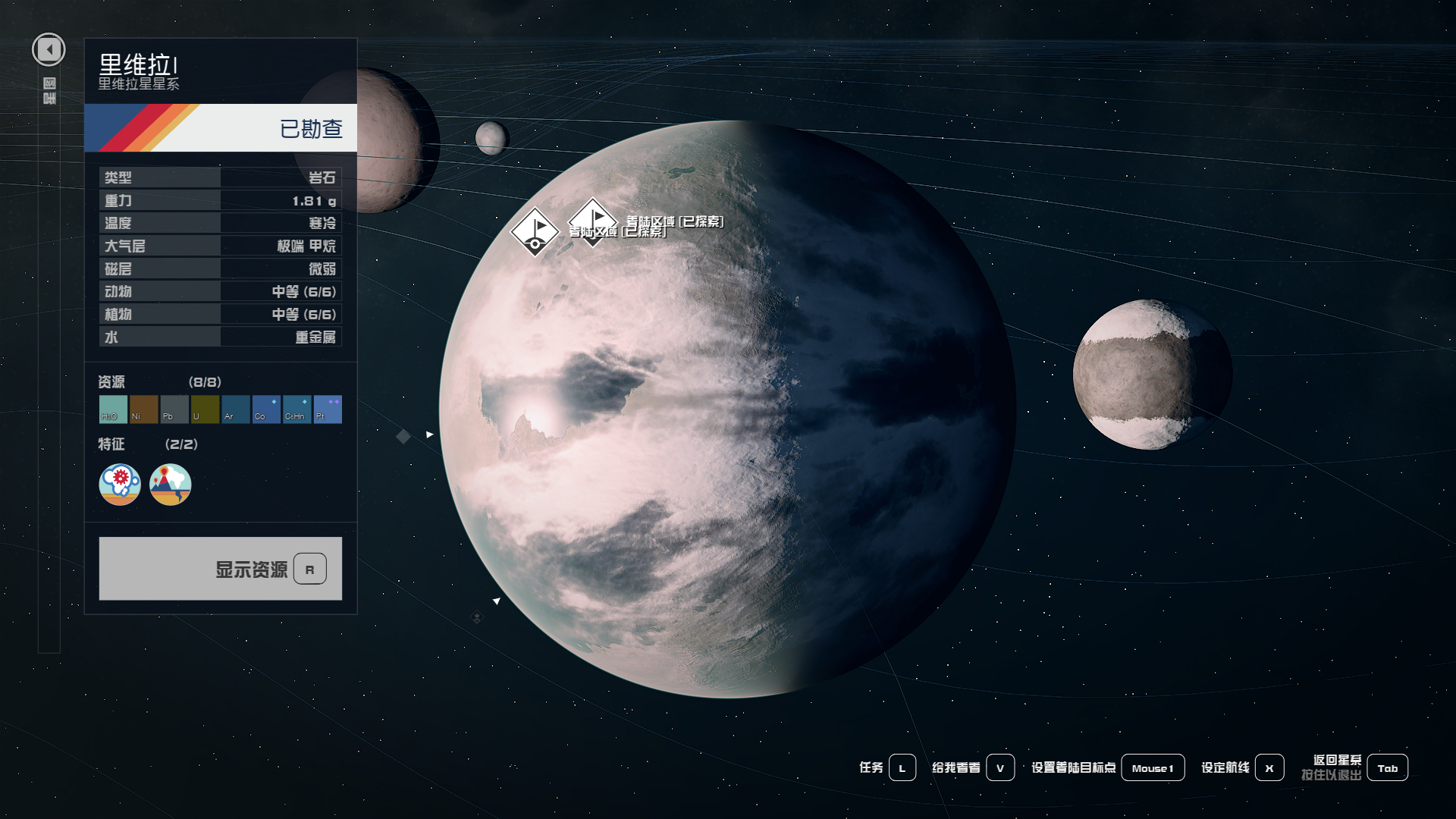Screen dimensions: 1456x819
Task: Click the landing marker with target ring
Action: (535, 231)
